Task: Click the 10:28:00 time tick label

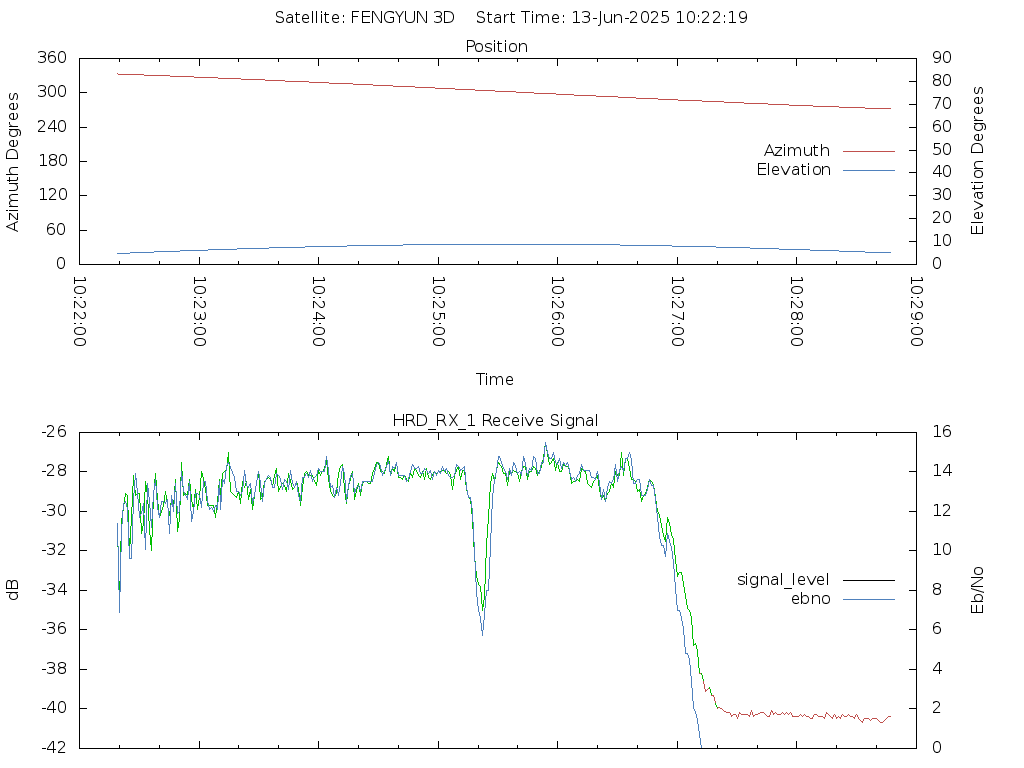Action: click(797, 312)
